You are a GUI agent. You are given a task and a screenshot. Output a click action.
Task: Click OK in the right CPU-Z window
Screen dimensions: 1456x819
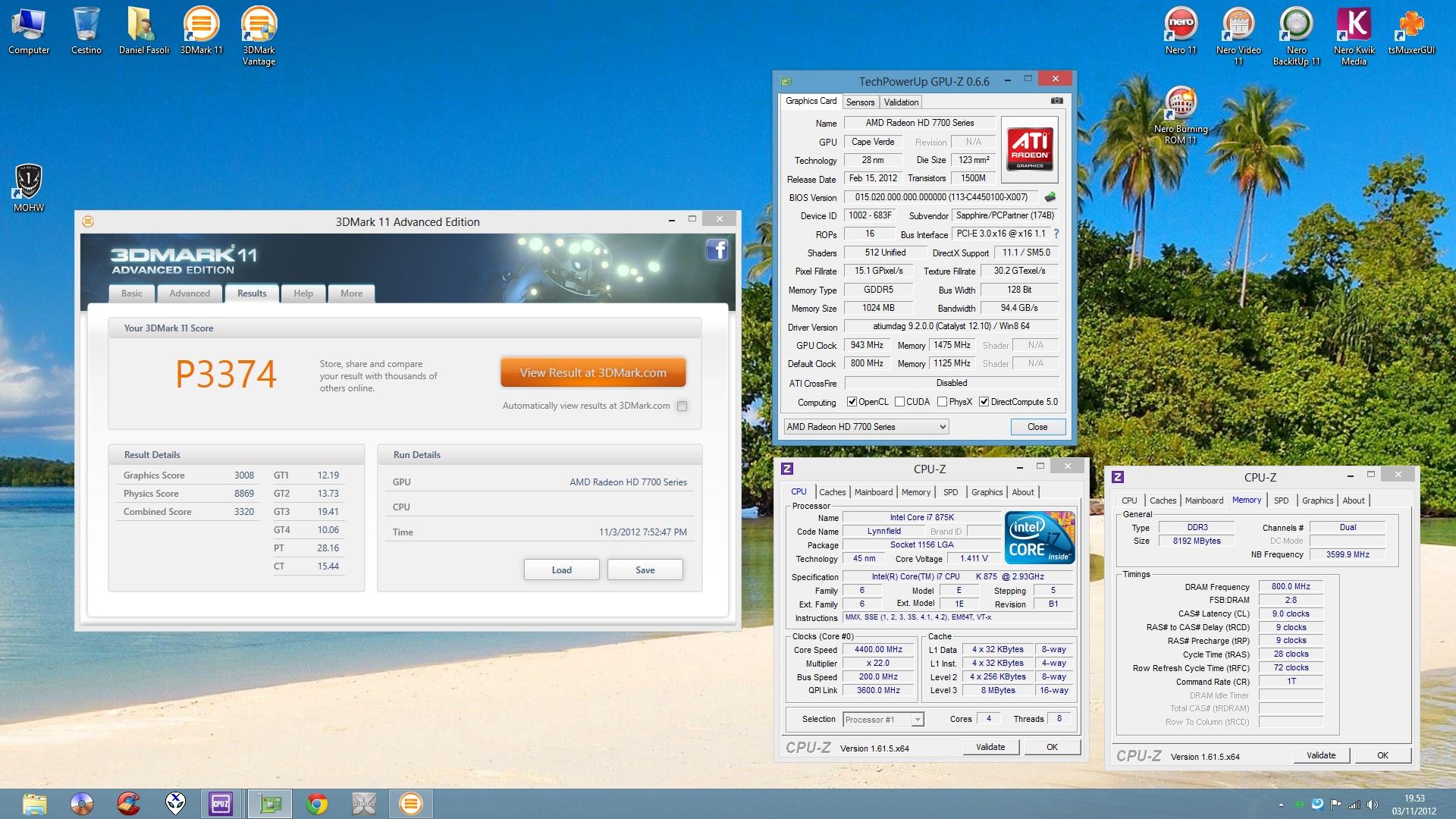[x=1382, y=755]
